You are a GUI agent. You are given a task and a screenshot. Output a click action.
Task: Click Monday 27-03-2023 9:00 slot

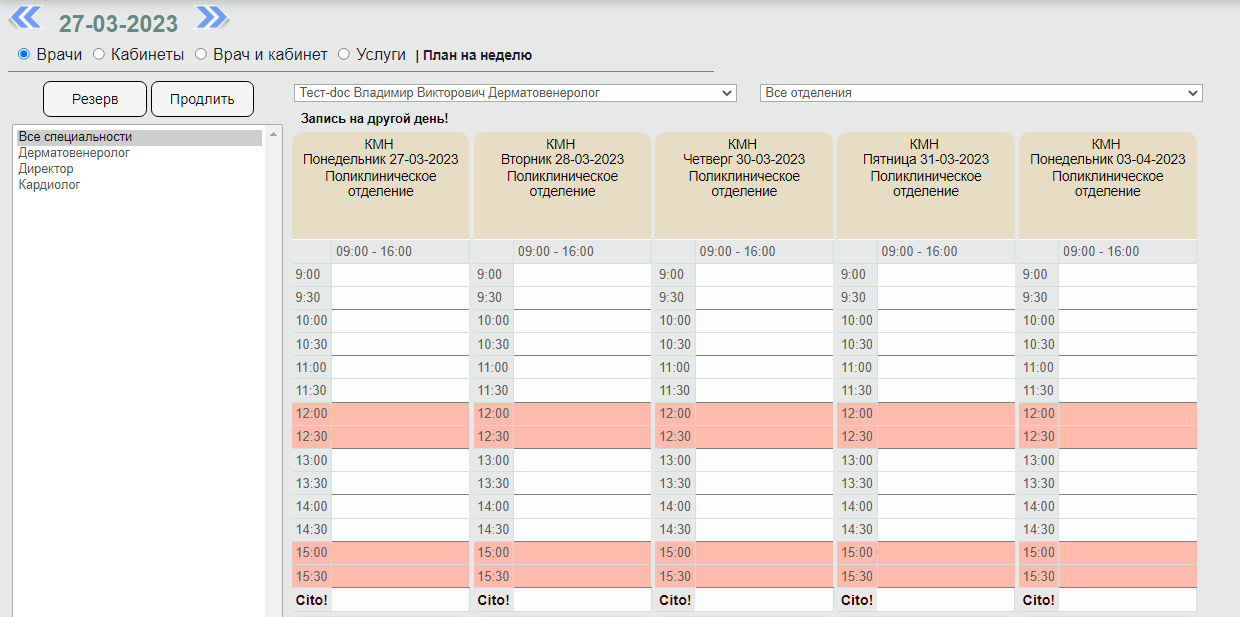coord(400,275)
